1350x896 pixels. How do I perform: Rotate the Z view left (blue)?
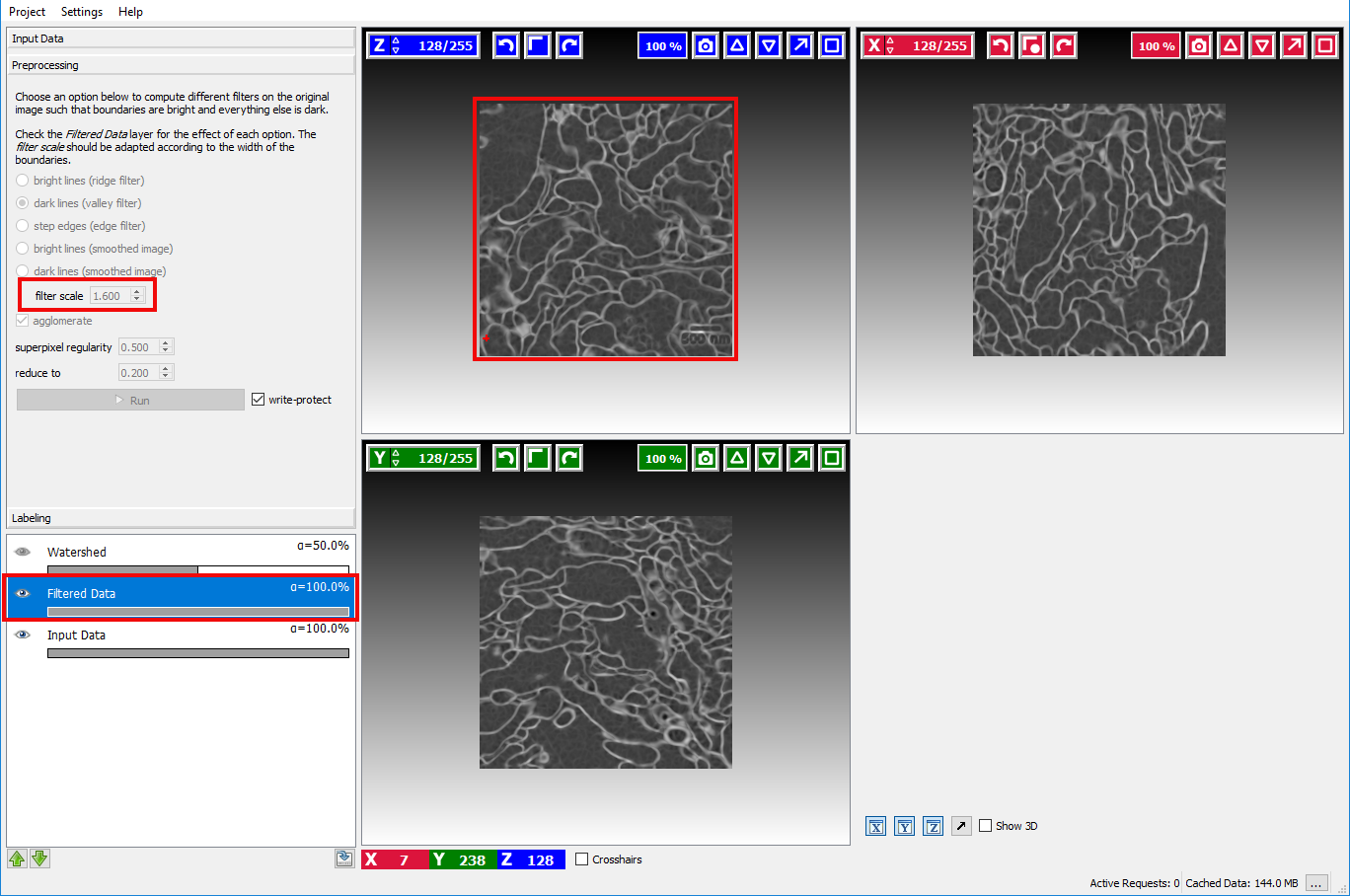click(506, 45)
